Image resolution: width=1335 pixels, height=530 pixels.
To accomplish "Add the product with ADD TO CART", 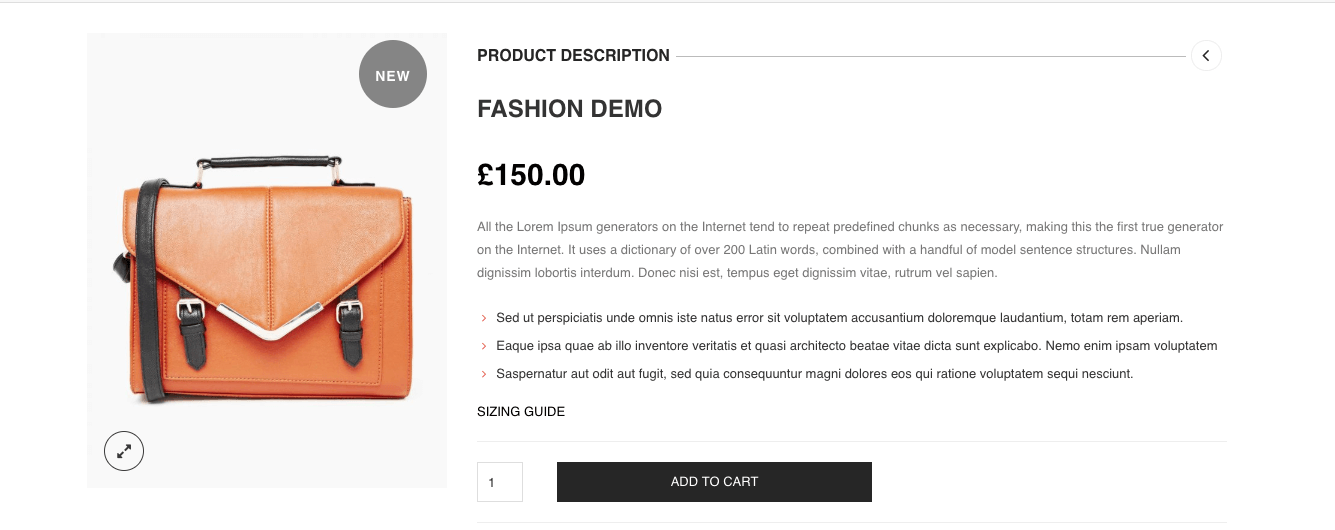I will tap(714, 482).
